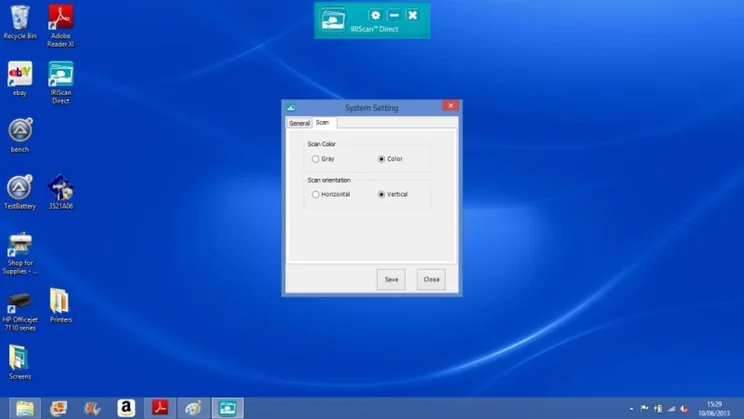Select Gray scan color option
744x419 pixels.
(x=316, y=159)
